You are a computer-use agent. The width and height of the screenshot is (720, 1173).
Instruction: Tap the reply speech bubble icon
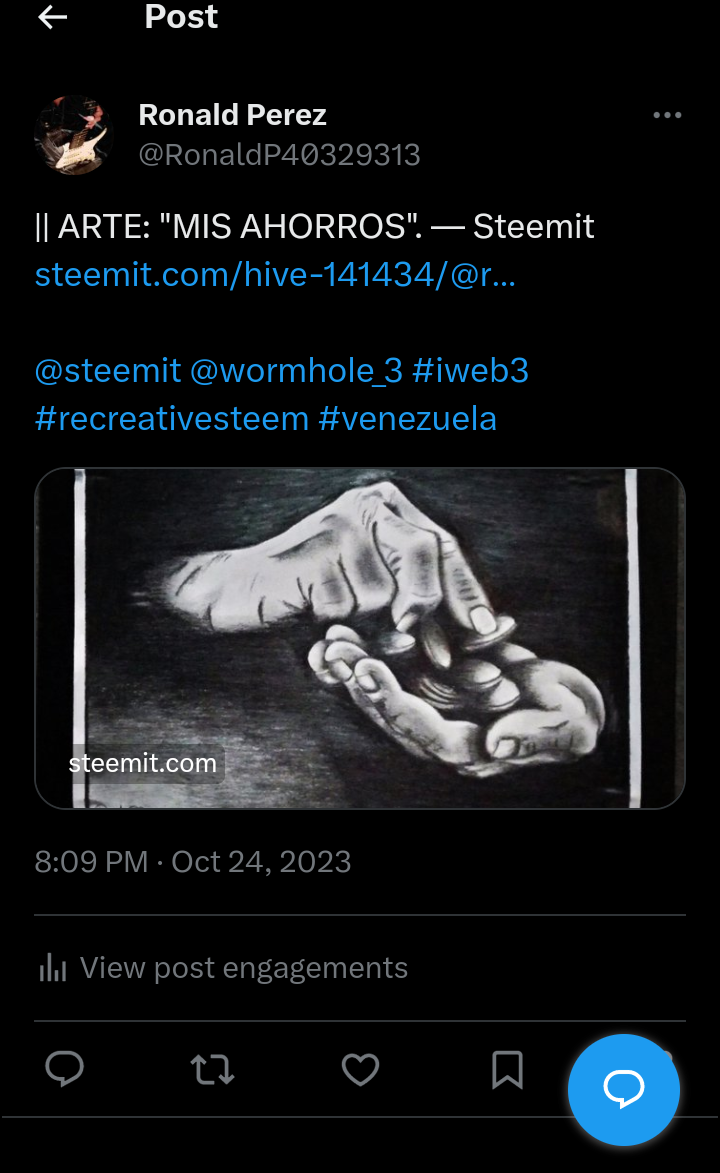[x=64, y=1068]
